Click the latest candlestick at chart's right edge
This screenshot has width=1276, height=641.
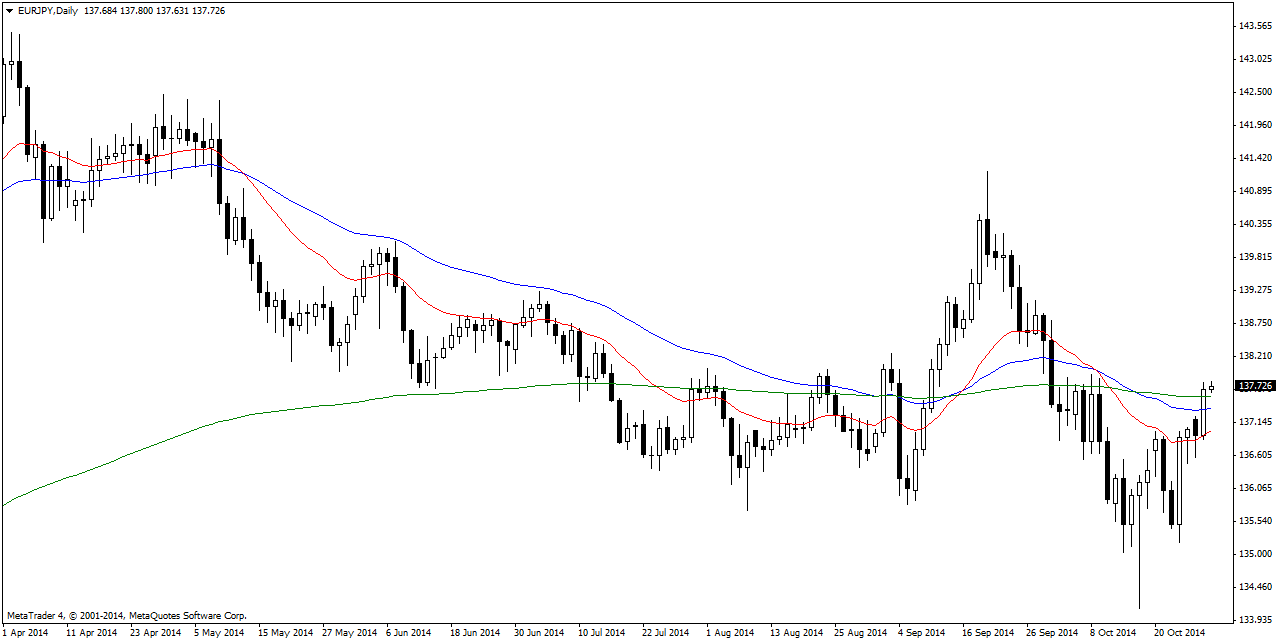tap(1211, 387)
